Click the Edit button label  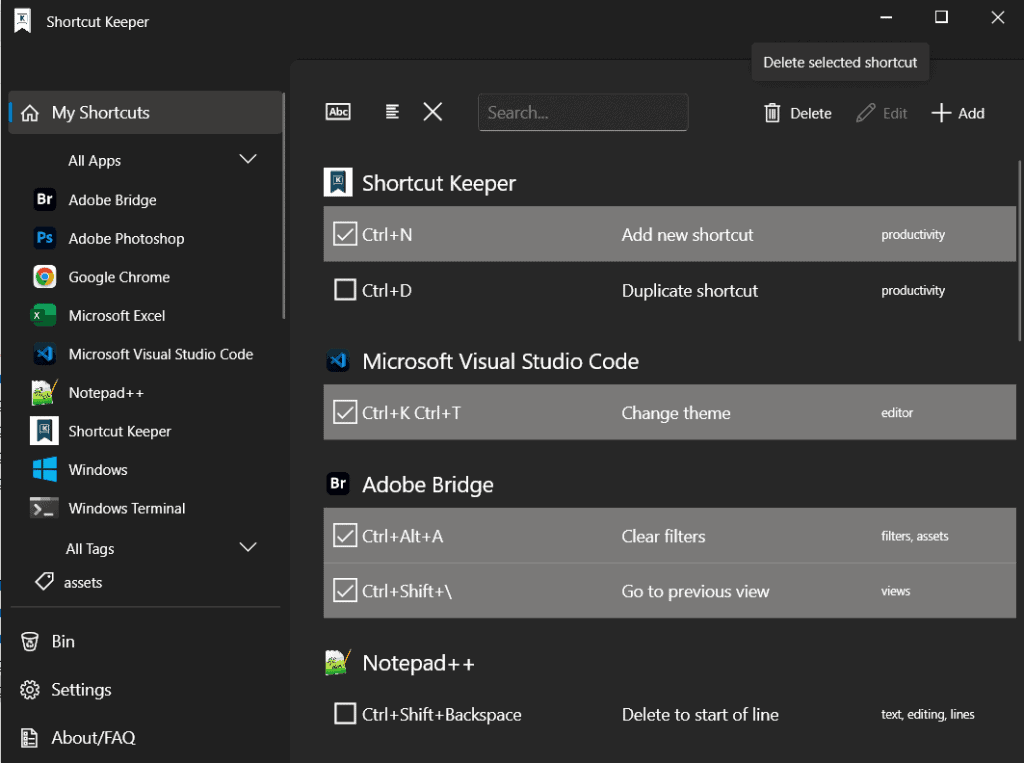pos(895,113)
